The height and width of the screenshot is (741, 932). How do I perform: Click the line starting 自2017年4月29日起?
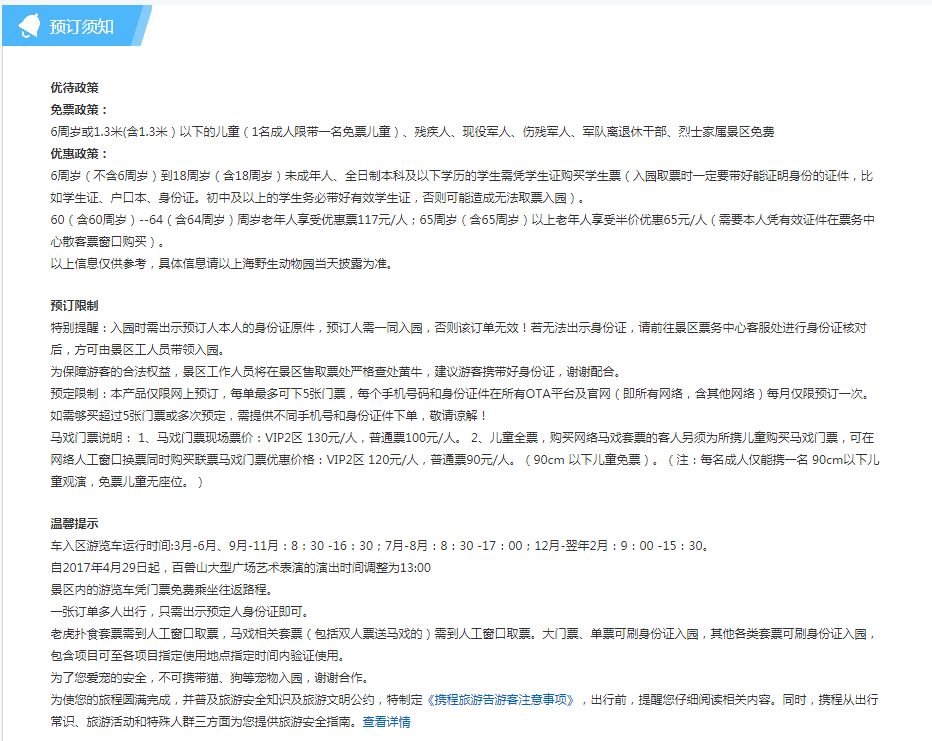pos(240,567)
